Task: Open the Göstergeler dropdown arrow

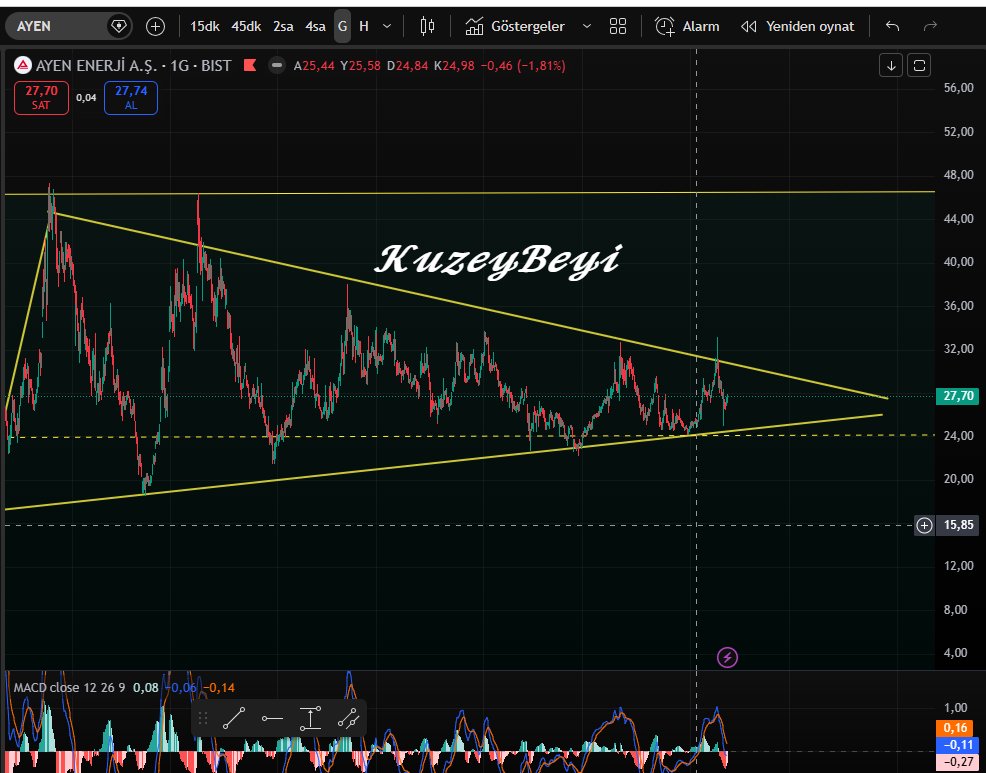Action: point(589,26)
